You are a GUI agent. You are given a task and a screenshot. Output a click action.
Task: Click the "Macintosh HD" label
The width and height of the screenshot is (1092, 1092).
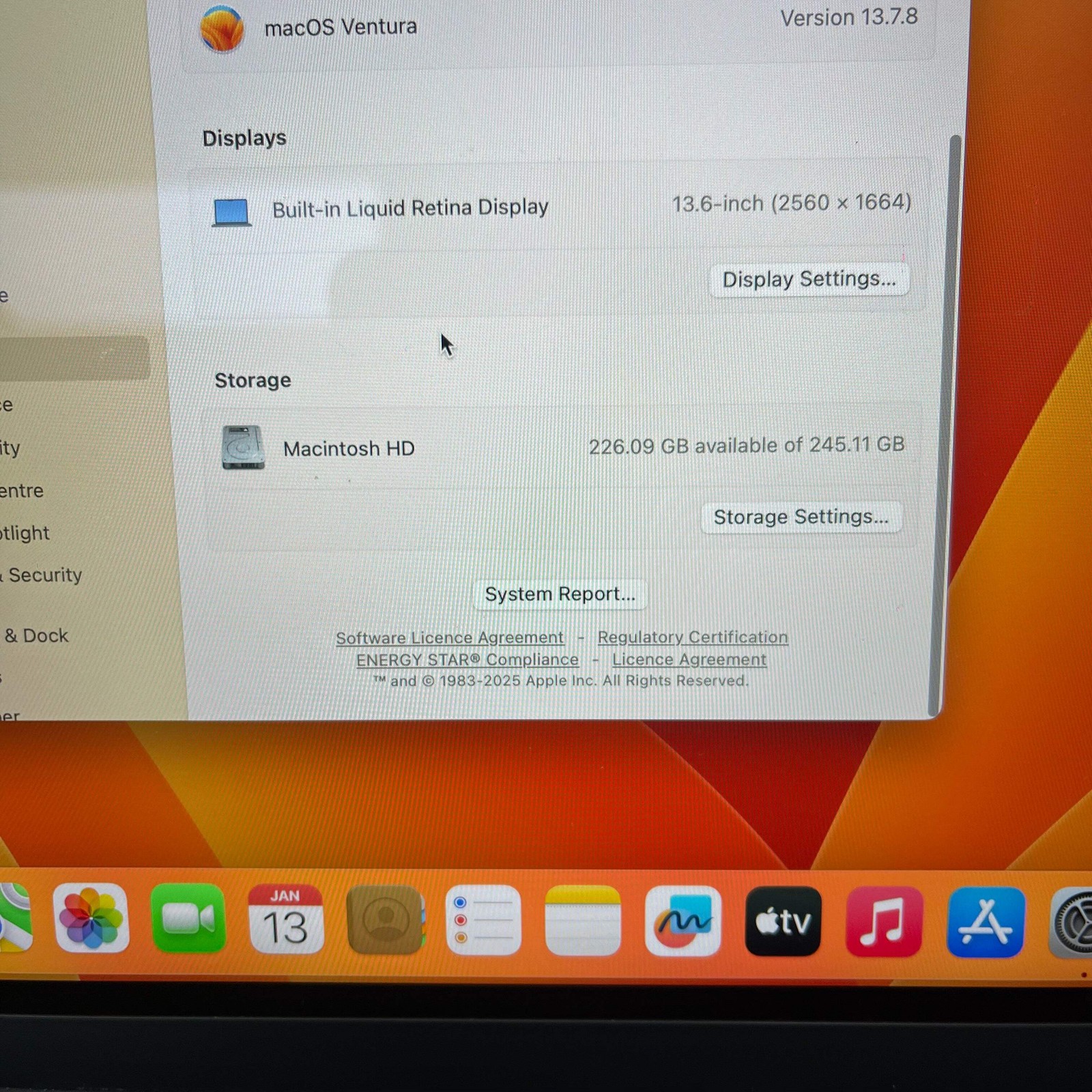click(x=349, y=448)
